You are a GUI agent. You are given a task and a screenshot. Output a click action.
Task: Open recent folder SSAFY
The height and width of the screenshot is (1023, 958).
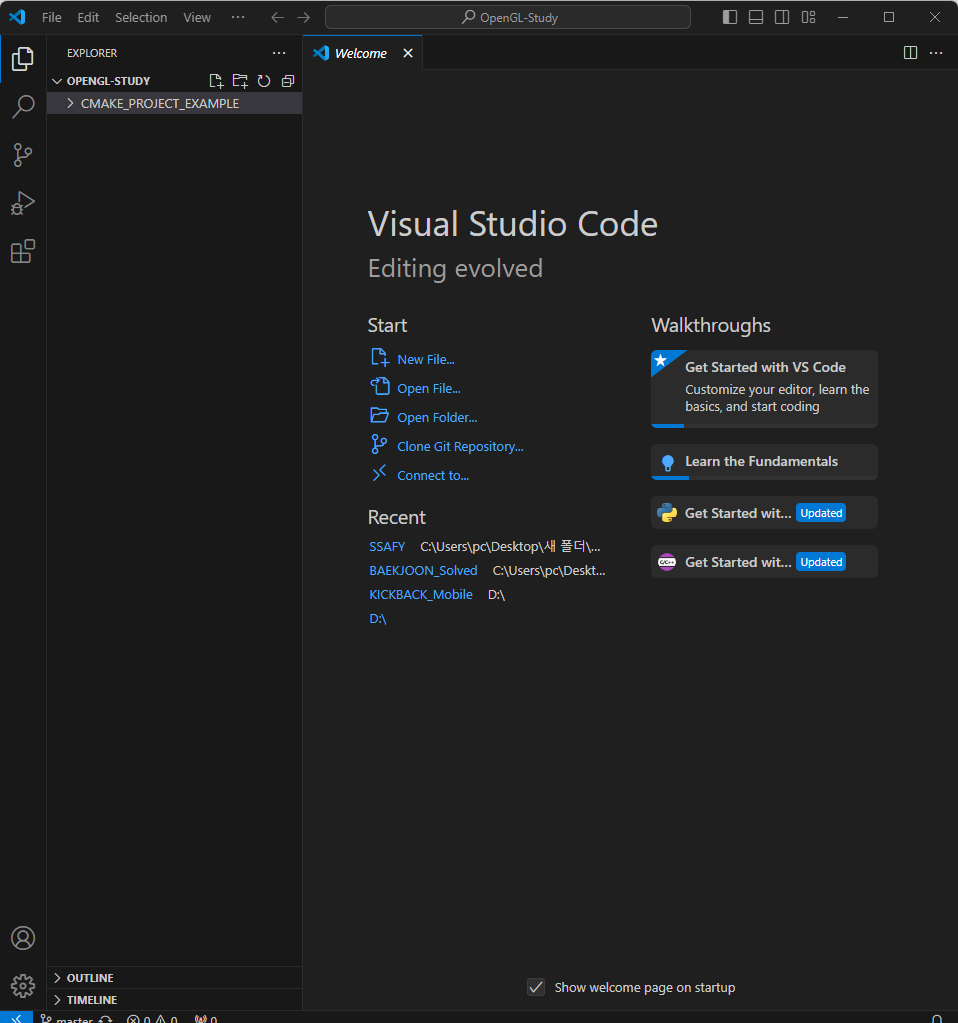click(387, 547)
